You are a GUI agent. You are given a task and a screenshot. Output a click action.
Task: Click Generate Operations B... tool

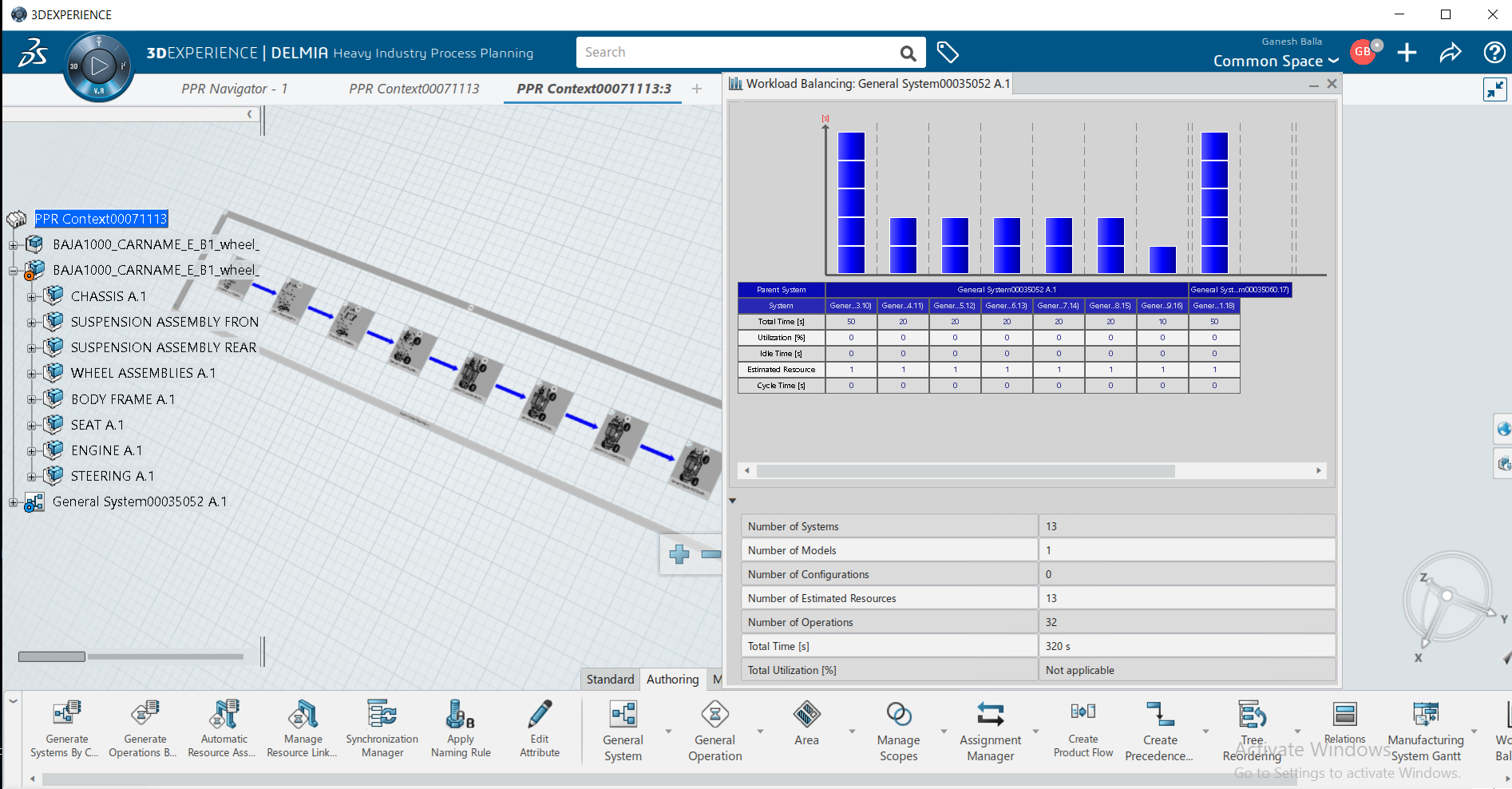[144, 728]
